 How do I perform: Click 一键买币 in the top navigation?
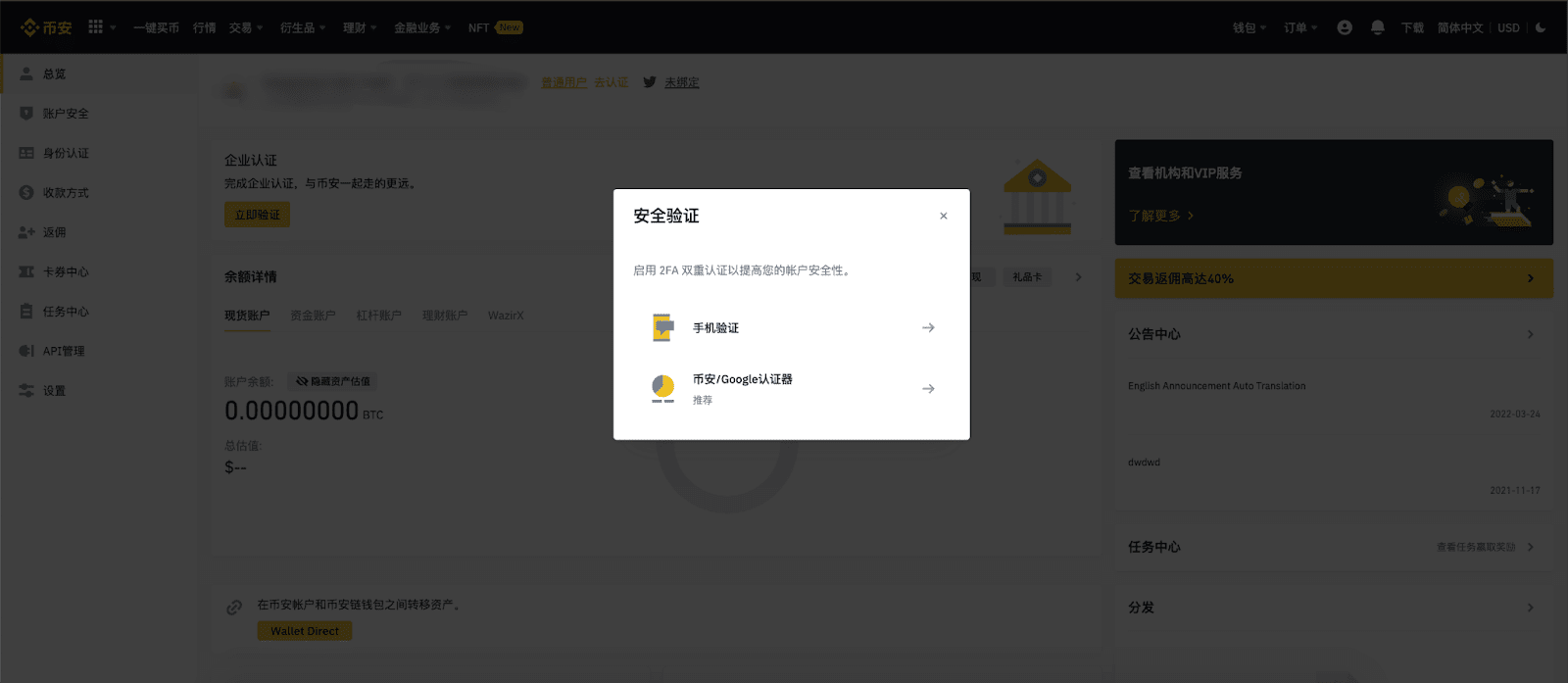156,27
